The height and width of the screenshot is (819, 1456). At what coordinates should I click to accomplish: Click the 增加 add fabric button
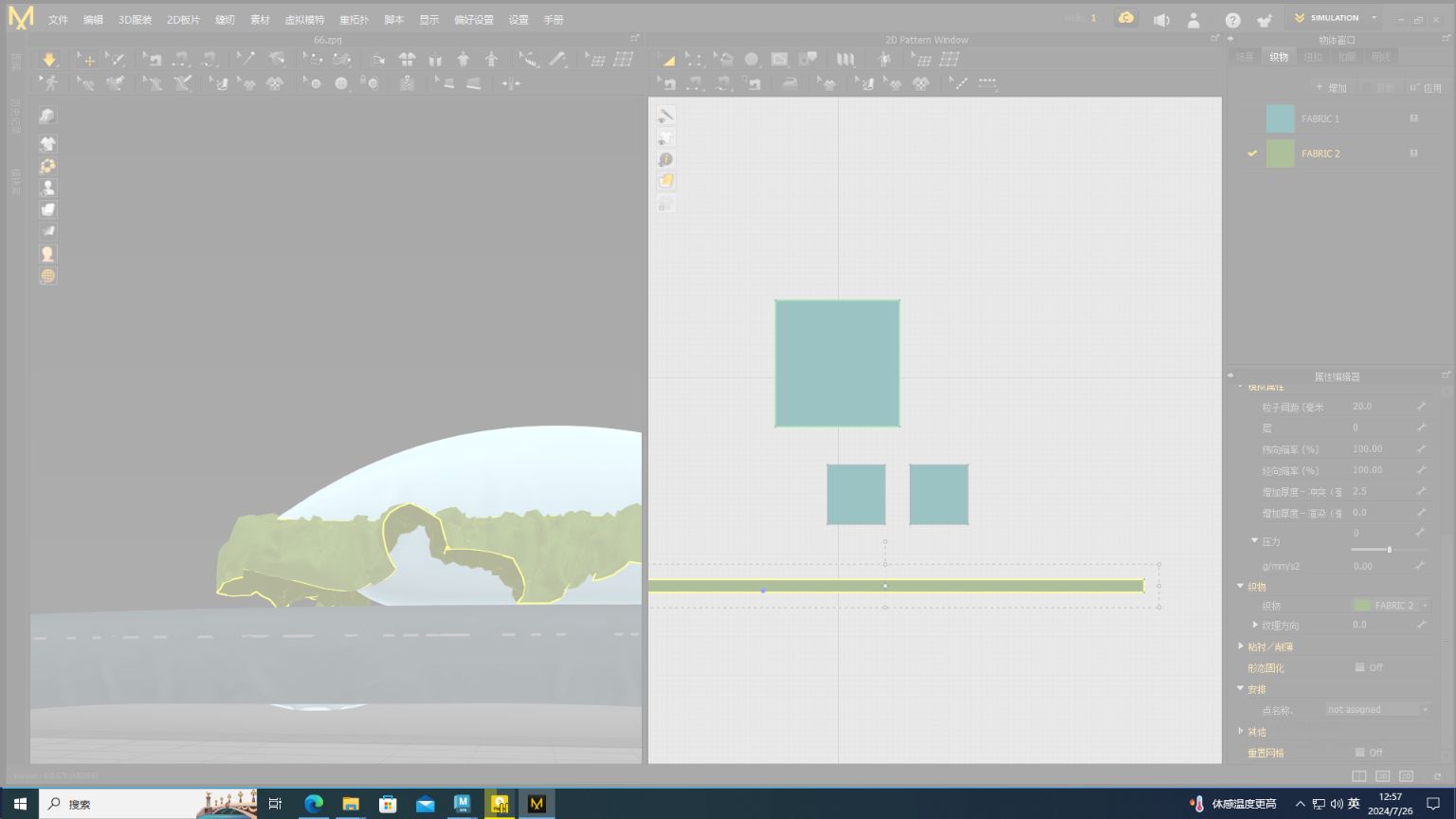pyautogui.click(x=1331, y=87)
